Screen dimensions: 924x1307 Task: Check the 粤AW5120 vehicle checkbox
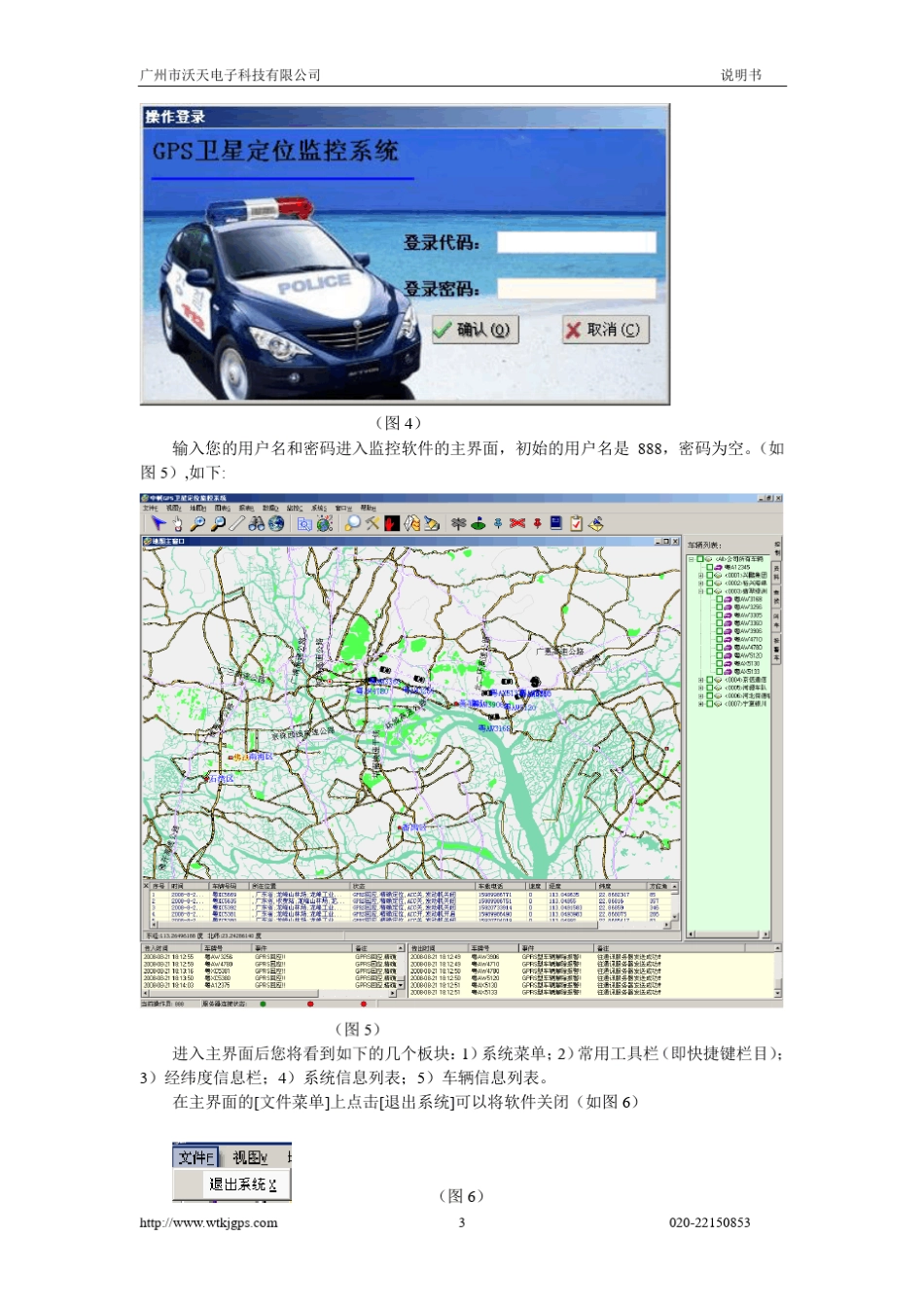click(720, 655)
